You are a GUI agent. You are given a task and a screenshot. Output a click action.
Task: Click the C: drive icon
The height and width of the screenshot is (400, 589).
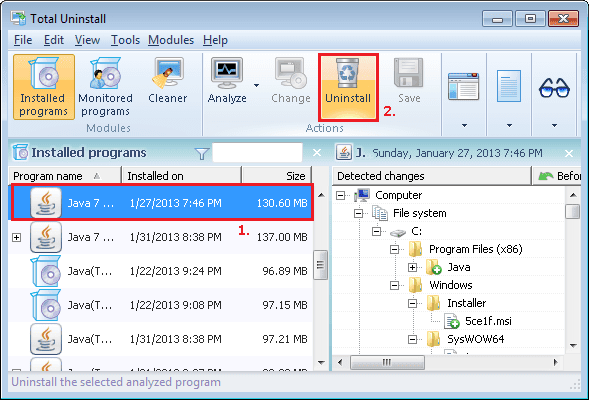[x=398, y=232]
